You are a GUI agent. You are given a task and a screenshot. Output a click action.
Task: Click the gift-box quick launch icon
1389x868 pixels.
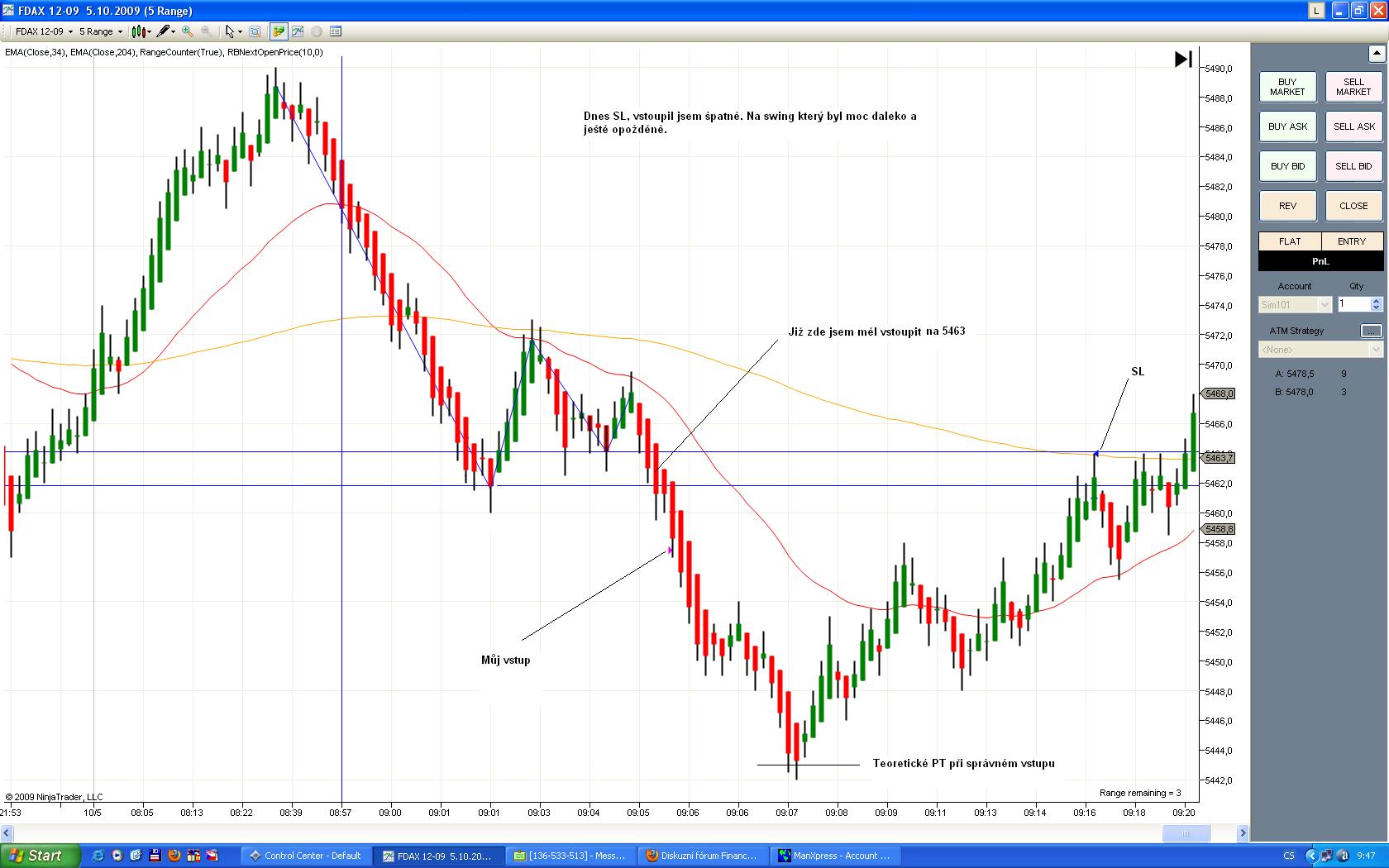(193, 856)
